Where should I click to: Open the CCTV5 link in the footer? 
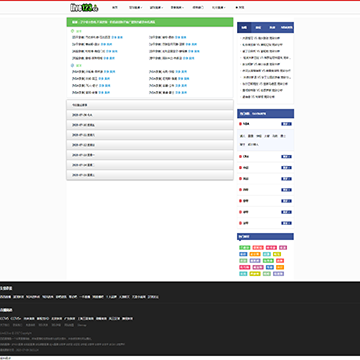pyautogui.click(x=4, y=319)
